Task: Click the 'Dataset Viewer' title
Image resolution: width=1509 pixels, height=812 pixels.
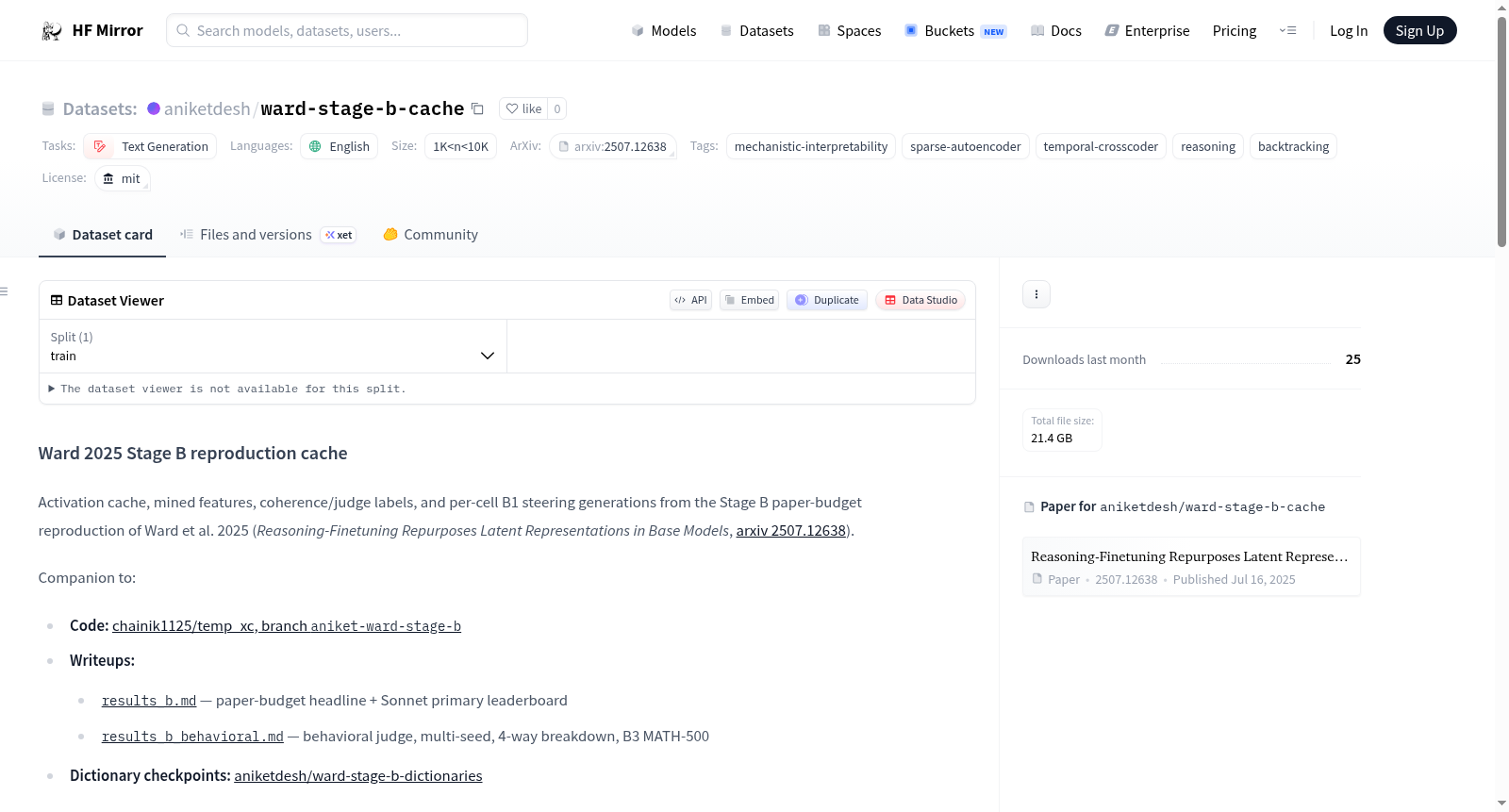Action: pos(116,301)
